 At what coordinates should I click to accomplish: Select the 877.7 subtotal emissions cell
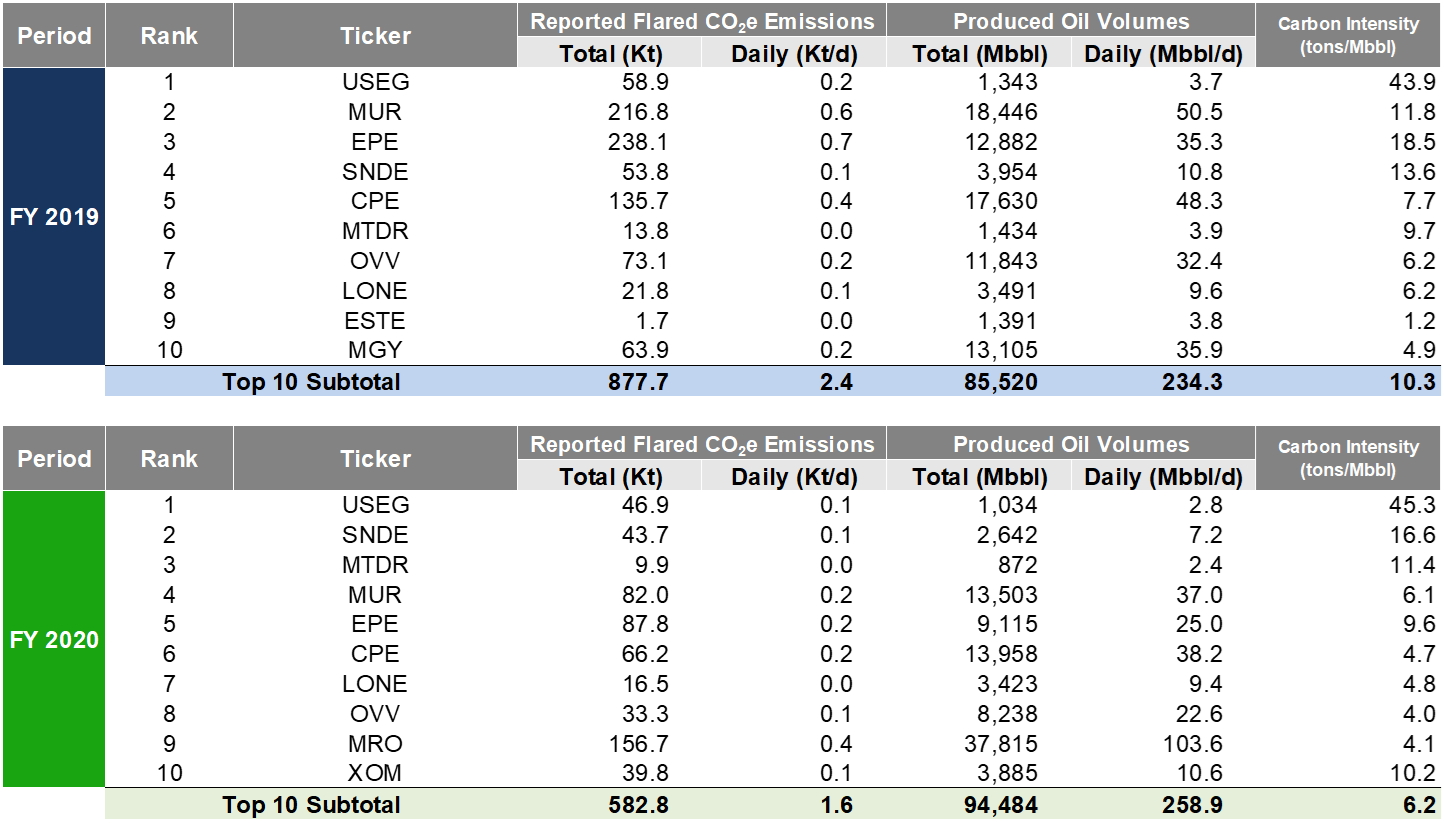(633, 381)
